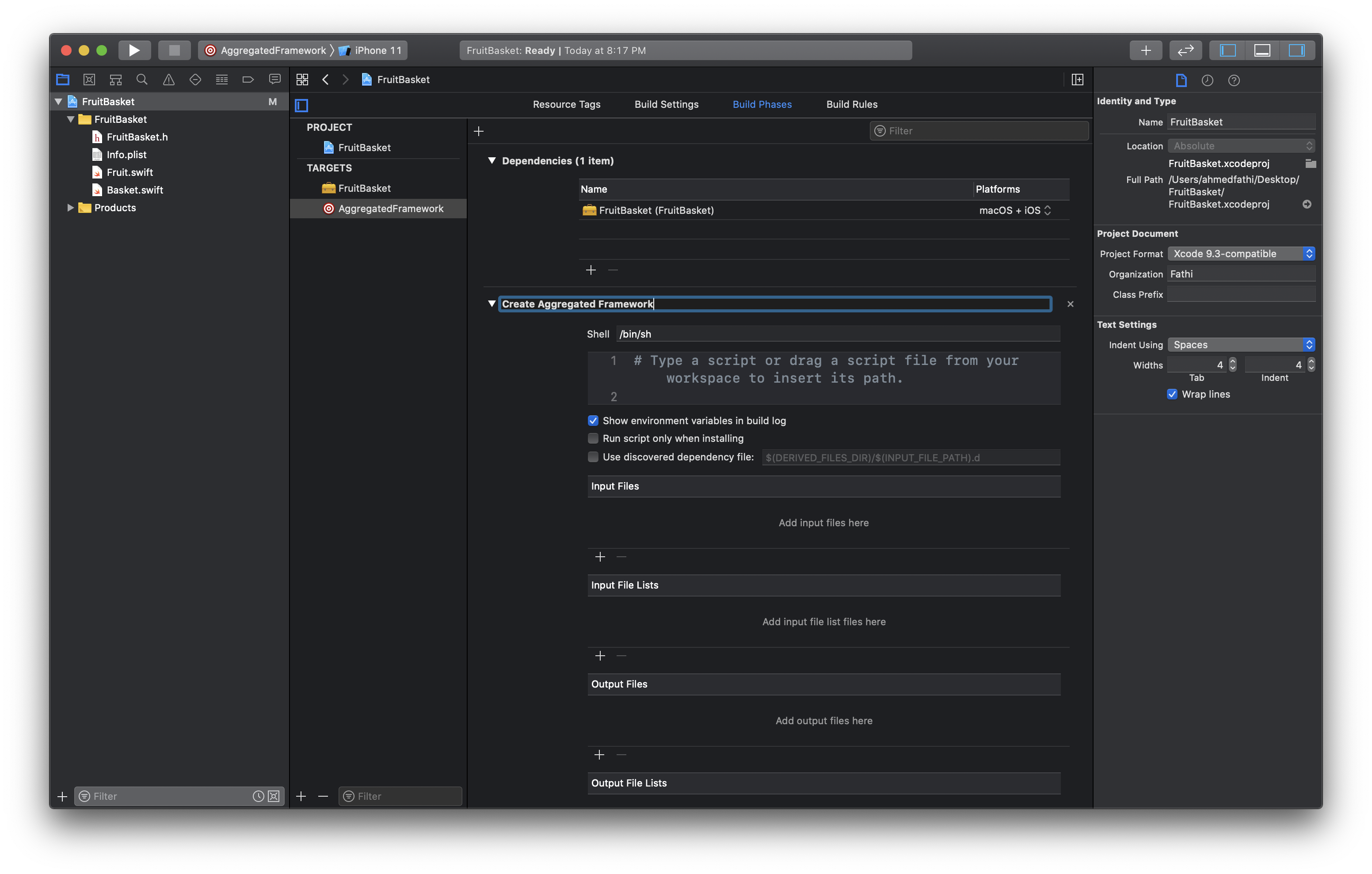The width and height of the screenshot is (1372, 874).
Task: Collapse the FruitBasket project root
Action: point(58,102)
